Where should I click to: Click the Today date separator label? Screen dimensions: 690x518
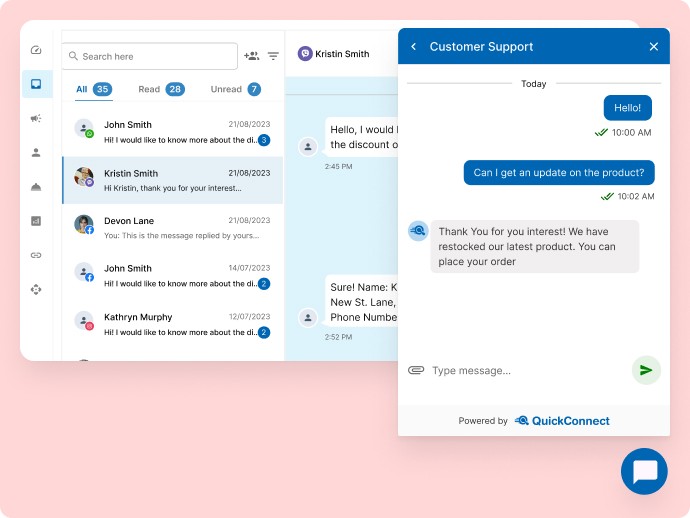(x=534, y=84)
